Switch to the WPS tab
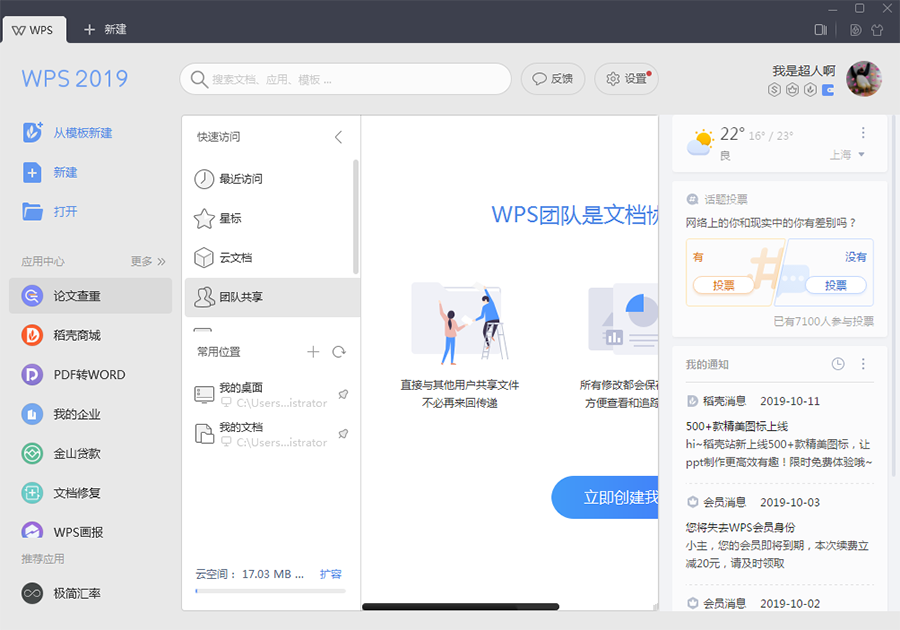This screenshot has width=900, height=630. coord(34,30)
